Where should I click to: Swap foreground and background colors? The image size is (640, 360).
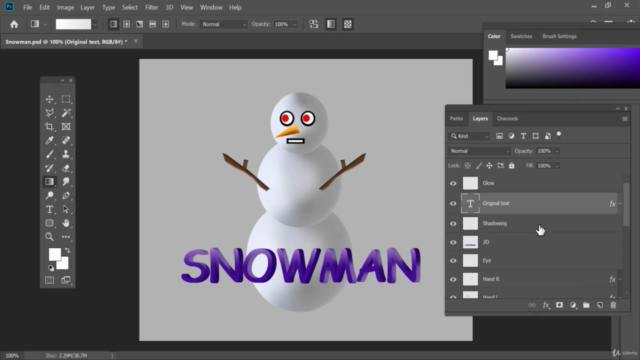click(x=67, y=250)
